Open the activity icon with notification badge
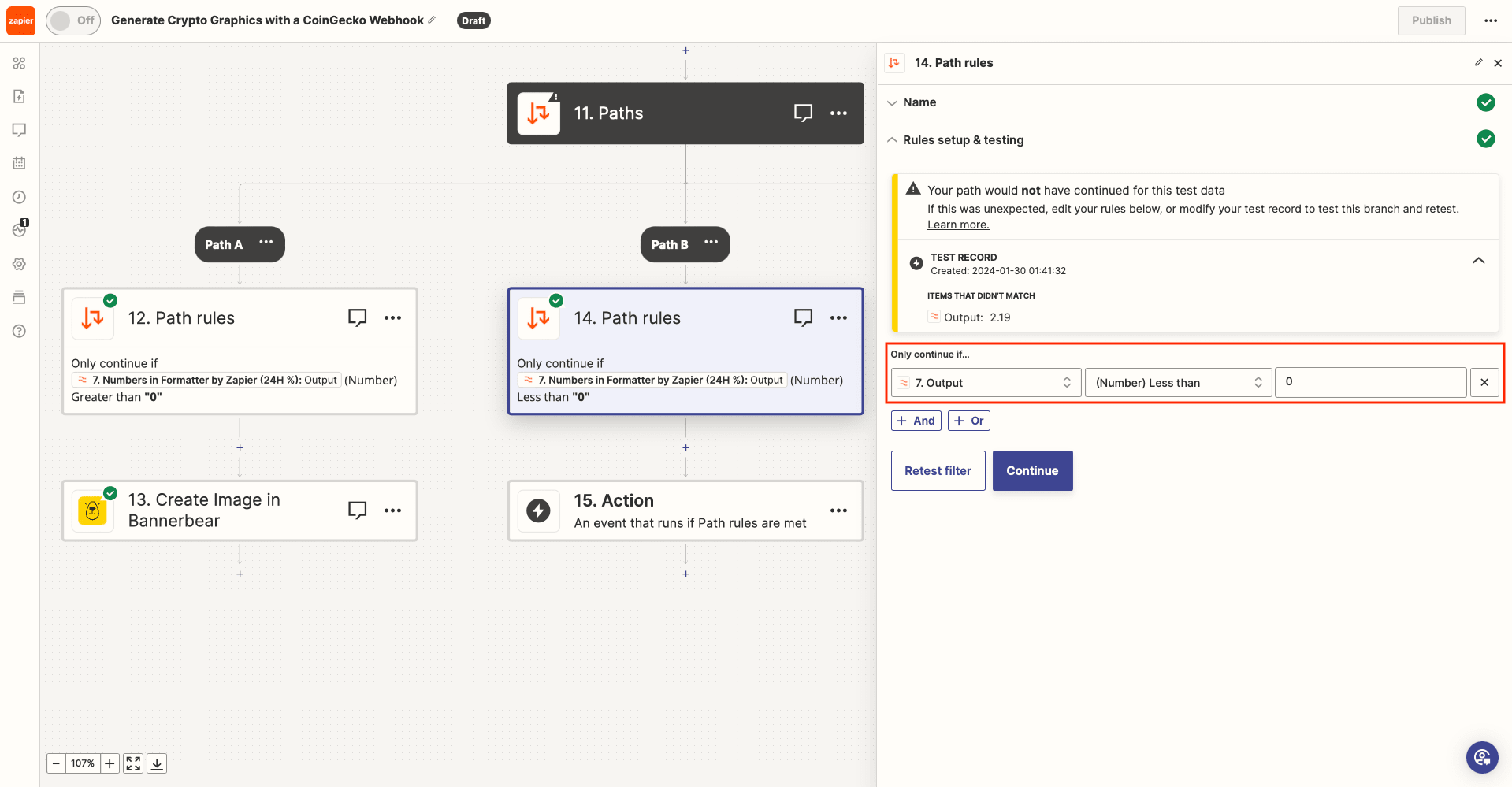 point(20,230)
